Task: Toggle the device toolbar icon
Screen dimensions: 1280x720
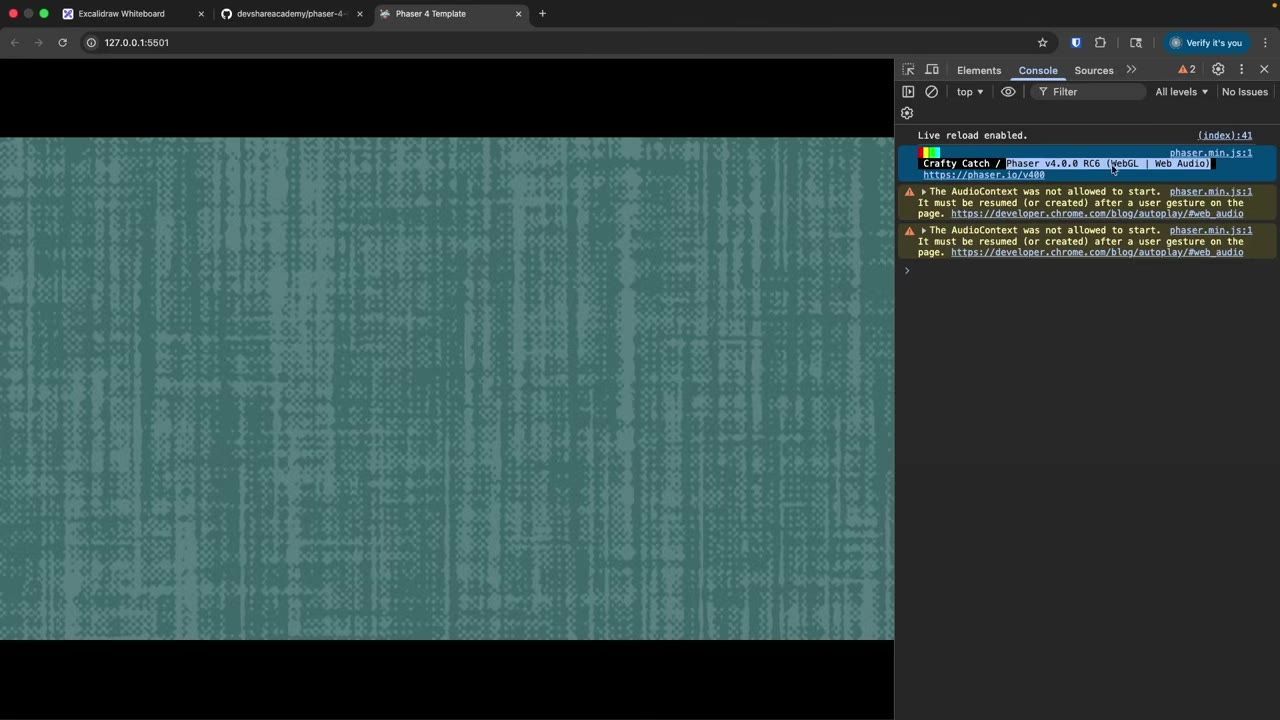Action: pyautogui.click(x=932, y=70)
